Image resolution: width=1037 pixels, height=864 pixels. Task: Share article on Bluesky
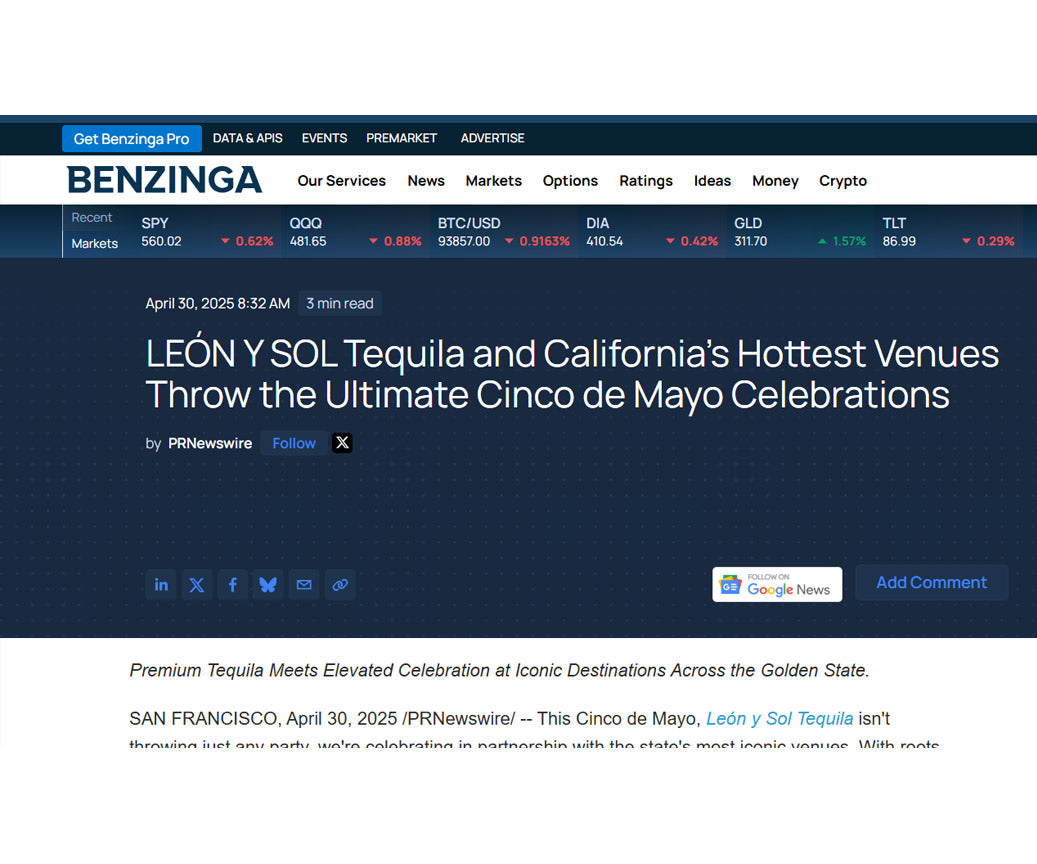coord(268,585)
